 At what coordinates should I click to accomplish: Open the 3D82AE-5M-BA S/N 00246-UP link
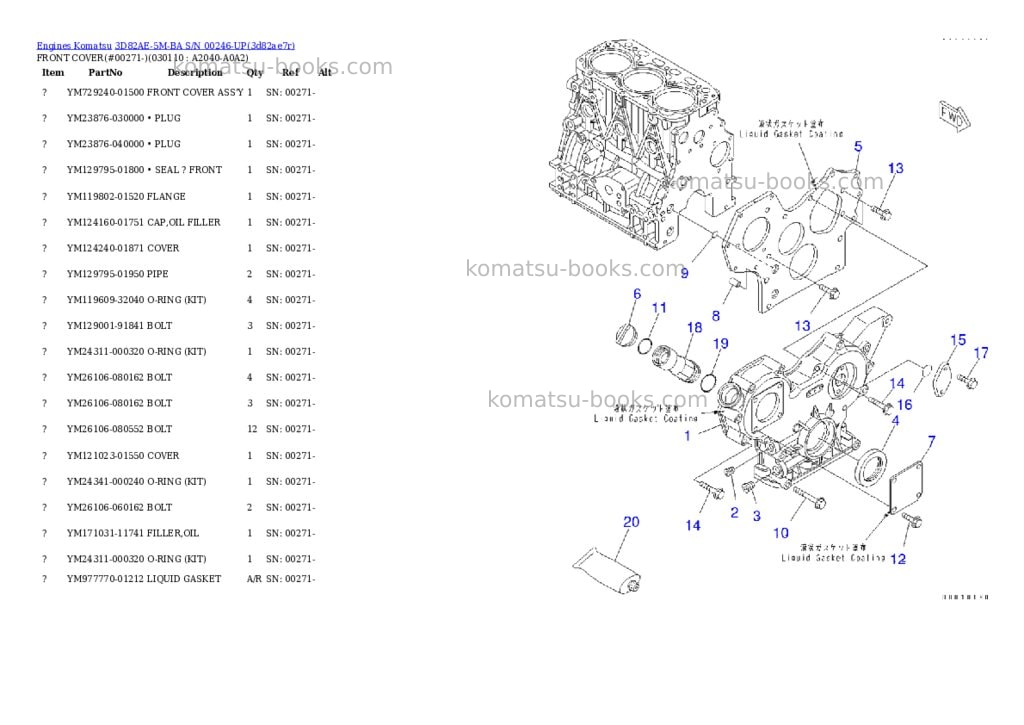[x=204, y=46]
